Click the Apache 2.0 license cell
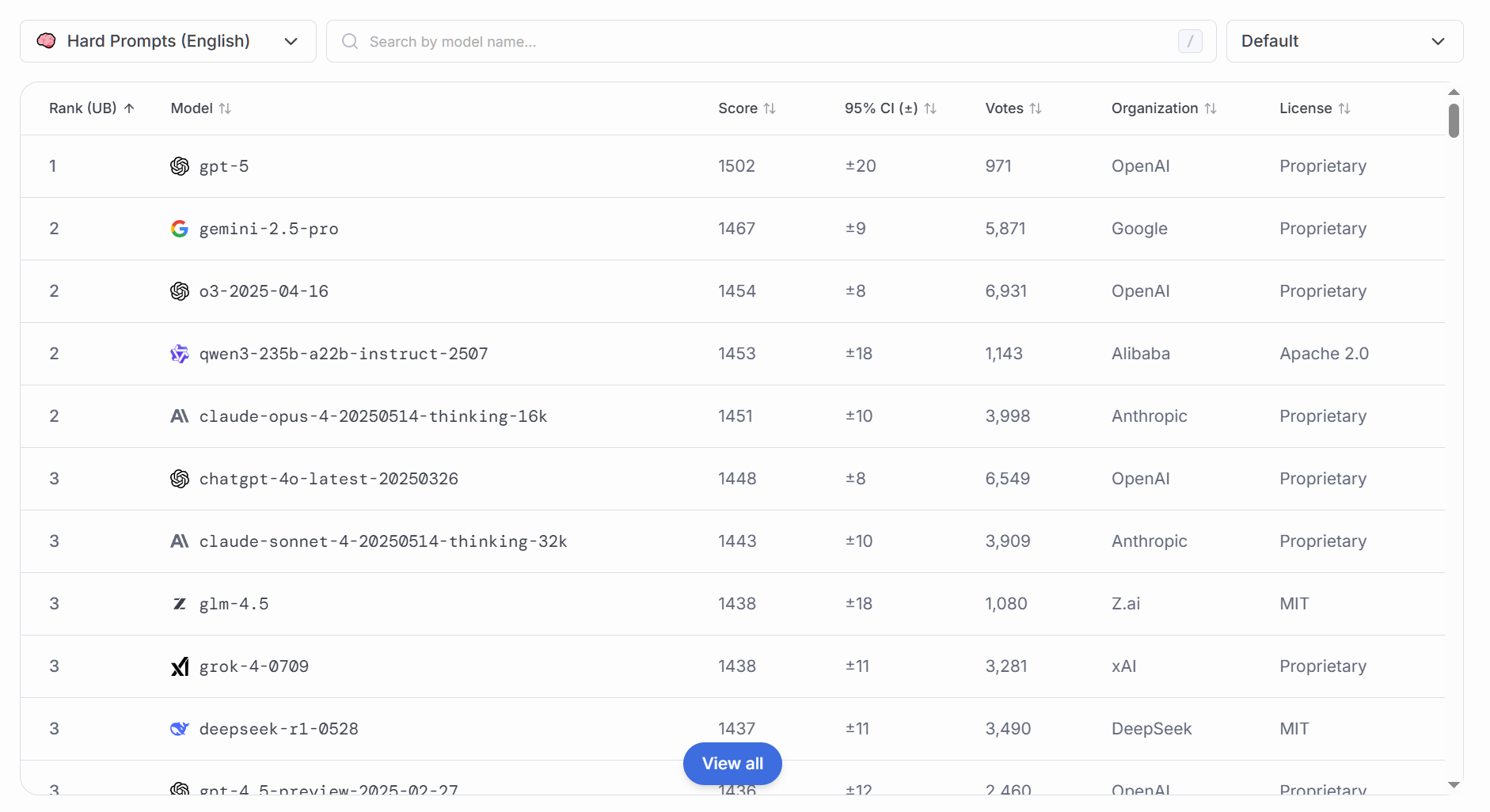1490x812 pixels. 1324,354
